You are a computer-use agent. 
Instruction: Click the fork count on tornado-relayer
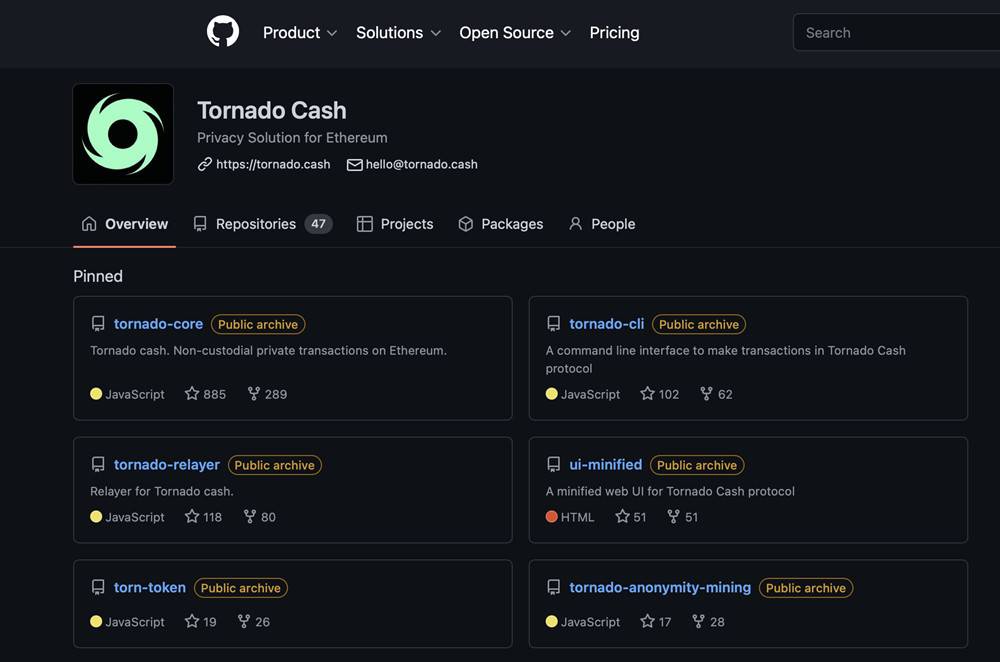tap(268, 517)
